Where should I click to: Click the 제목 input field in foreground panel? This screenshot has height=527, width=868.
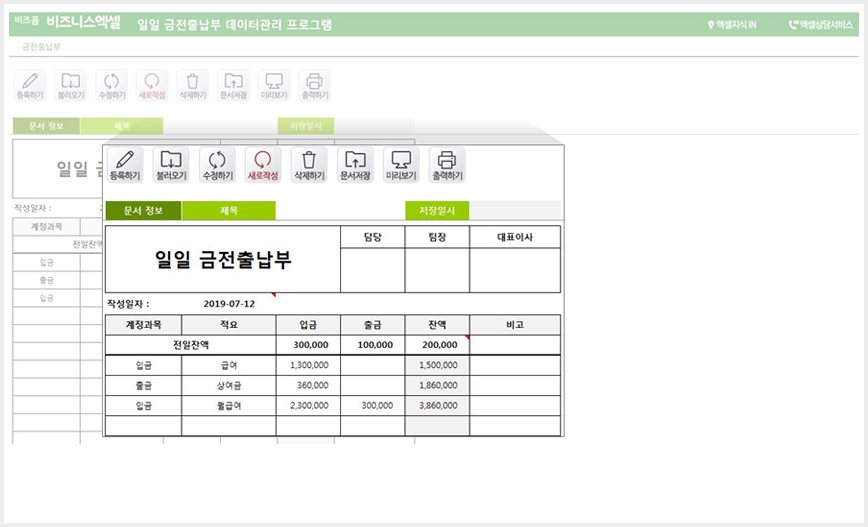[340, 210]
